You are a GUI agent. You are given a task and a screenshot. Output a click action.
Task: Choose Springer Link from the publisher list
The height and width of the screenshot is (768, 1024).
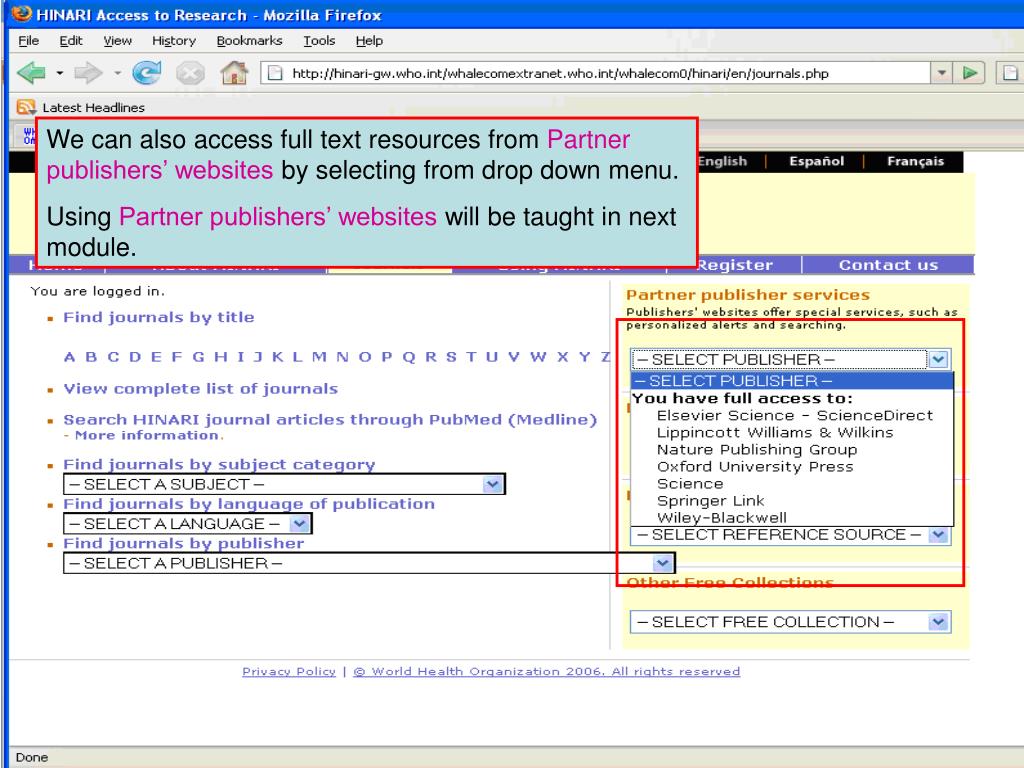[x=710, y=500]
